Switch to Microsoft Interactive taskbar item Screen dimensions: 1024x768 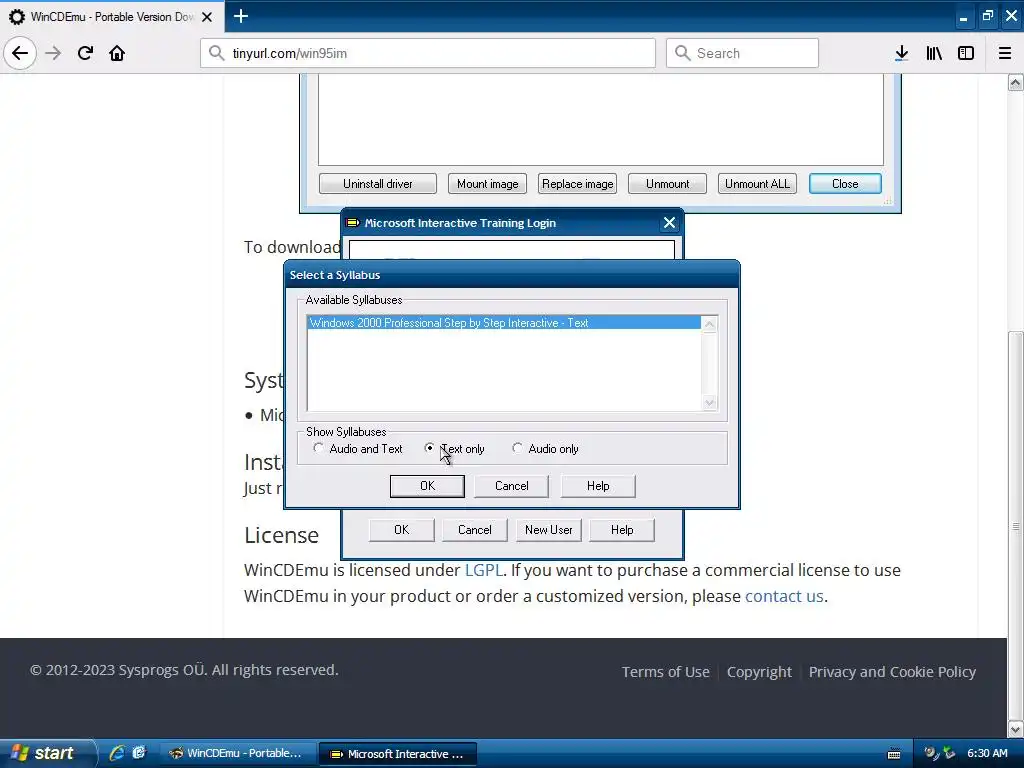pyautogui.click(x=397, y=754)
